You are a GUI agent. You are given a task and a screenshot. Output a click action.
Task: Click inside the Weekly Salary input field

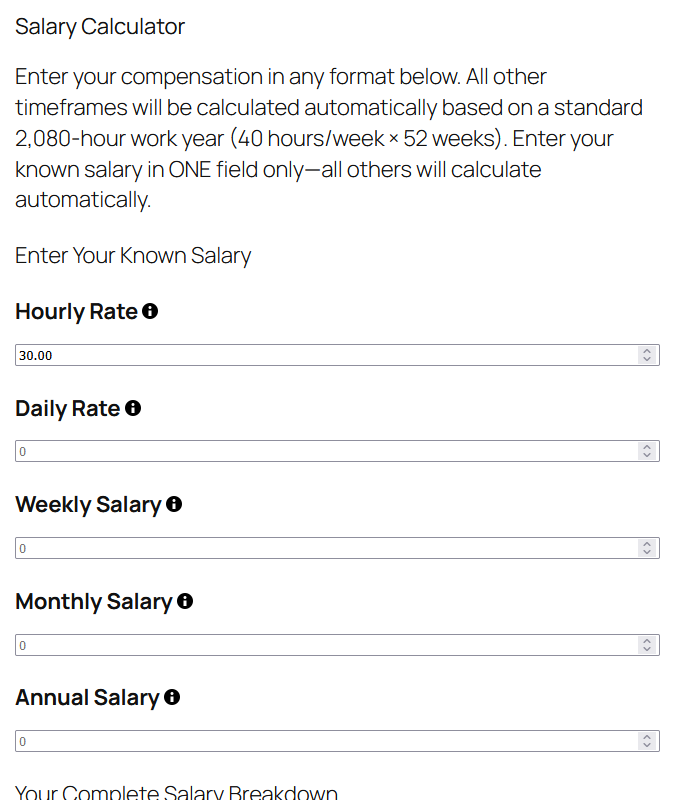tap(300, 548)
